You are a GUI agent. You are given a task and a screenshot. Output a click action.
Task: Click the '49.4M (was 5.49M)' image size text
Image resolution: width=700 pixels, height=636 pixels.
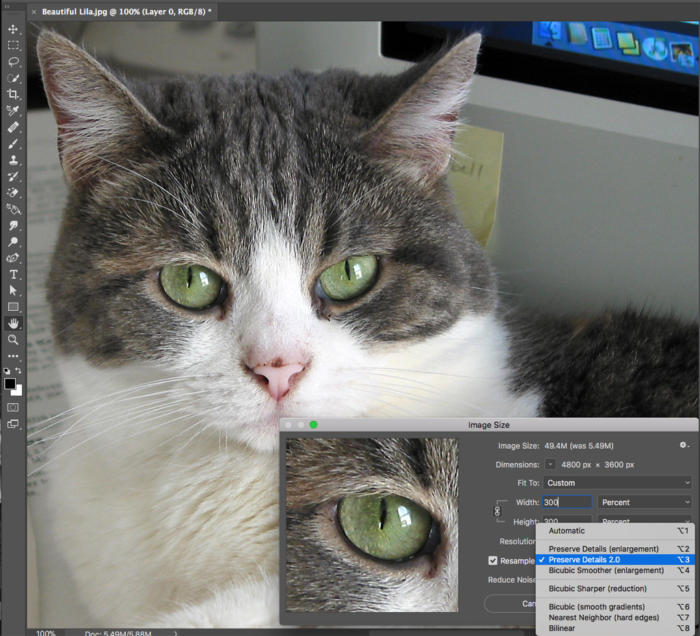579,445
